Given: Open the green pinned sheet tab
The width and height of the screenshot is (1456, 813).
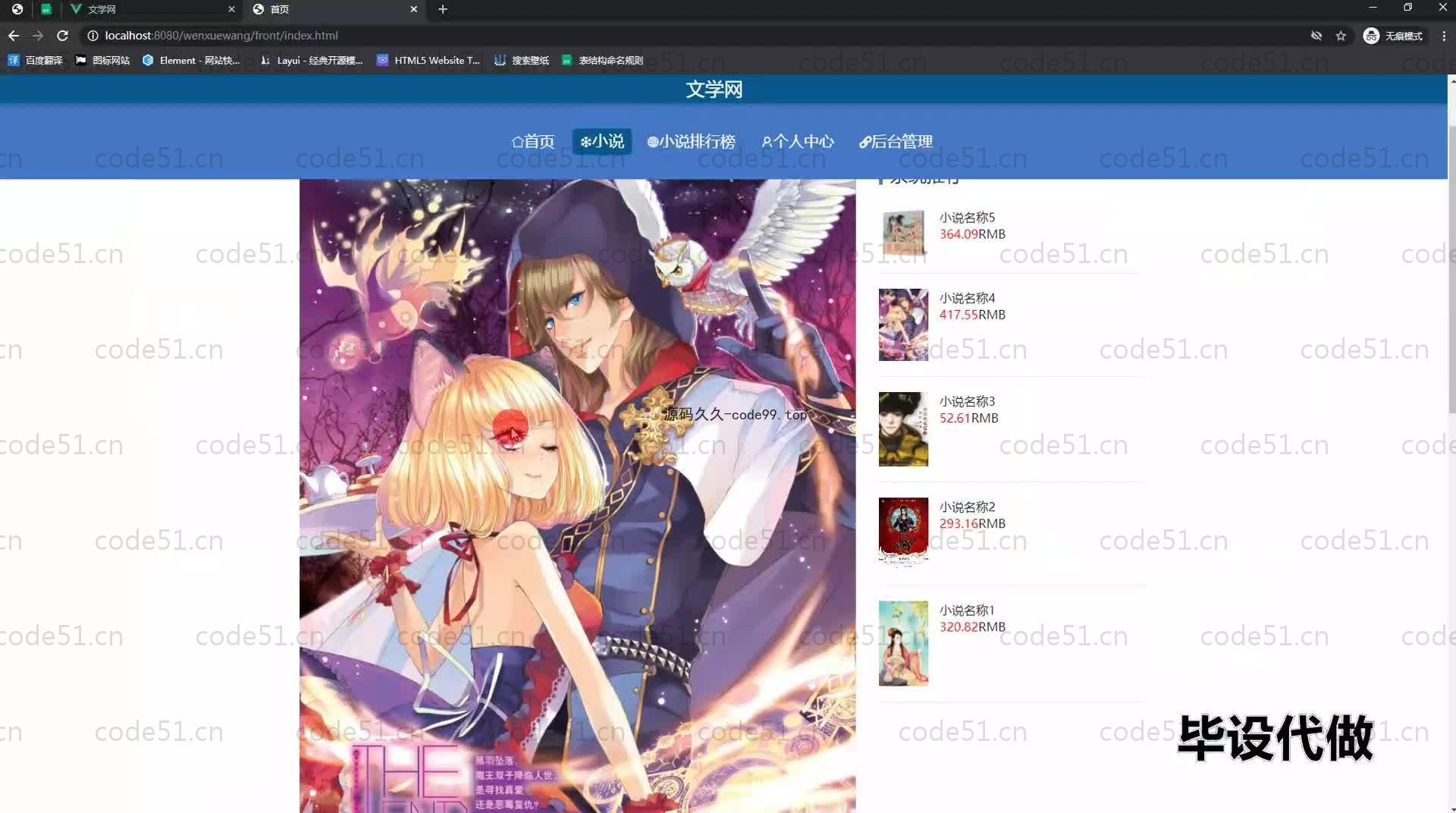Looking at the screenshot, I should tap(46, 9).
